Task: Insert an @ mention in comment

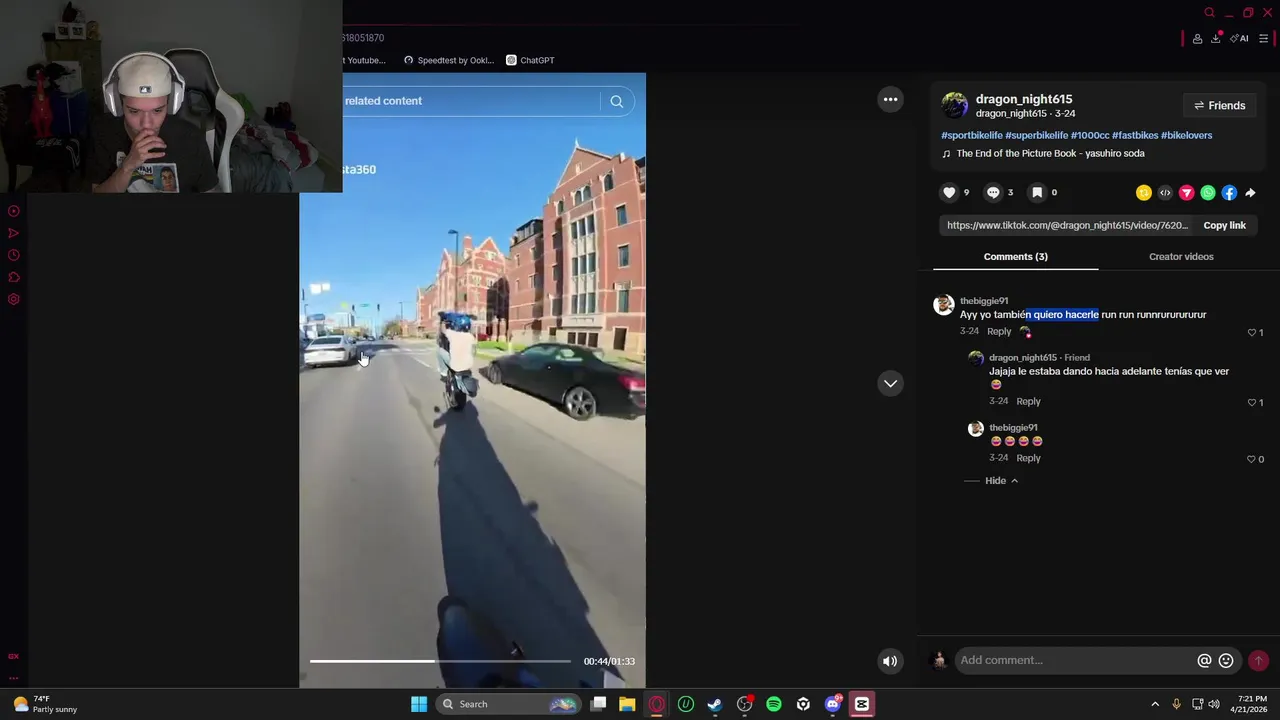Action: (1204, 661)
